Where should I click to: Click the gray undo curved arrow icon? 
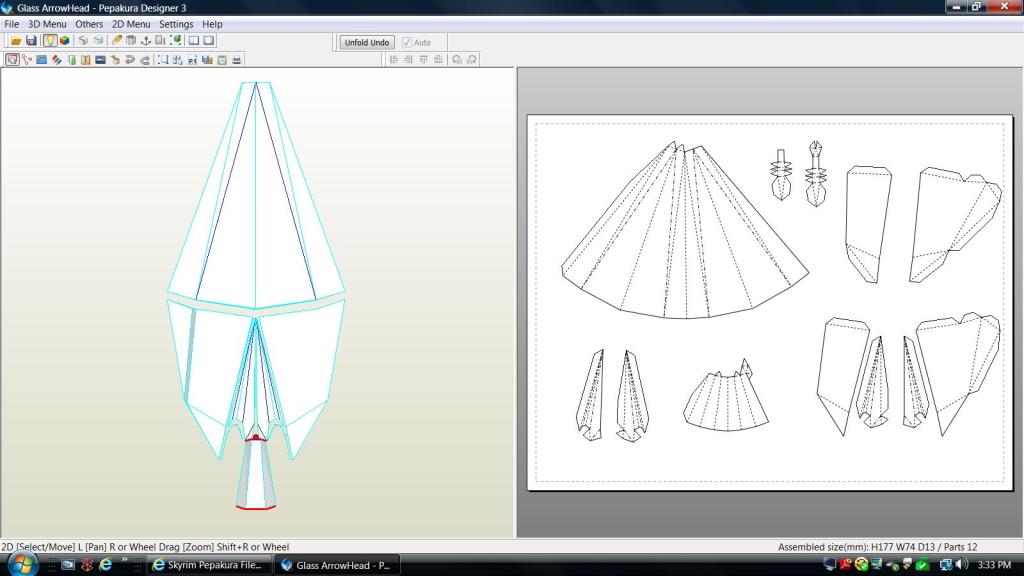tap(130, 60)
